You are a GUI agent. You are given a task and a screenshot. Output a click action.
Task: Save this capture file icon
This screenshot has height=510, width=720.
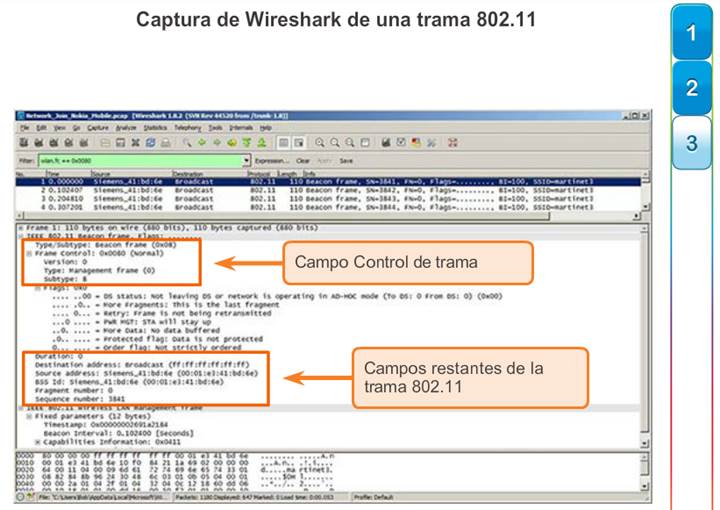click(x=120, y=143)
